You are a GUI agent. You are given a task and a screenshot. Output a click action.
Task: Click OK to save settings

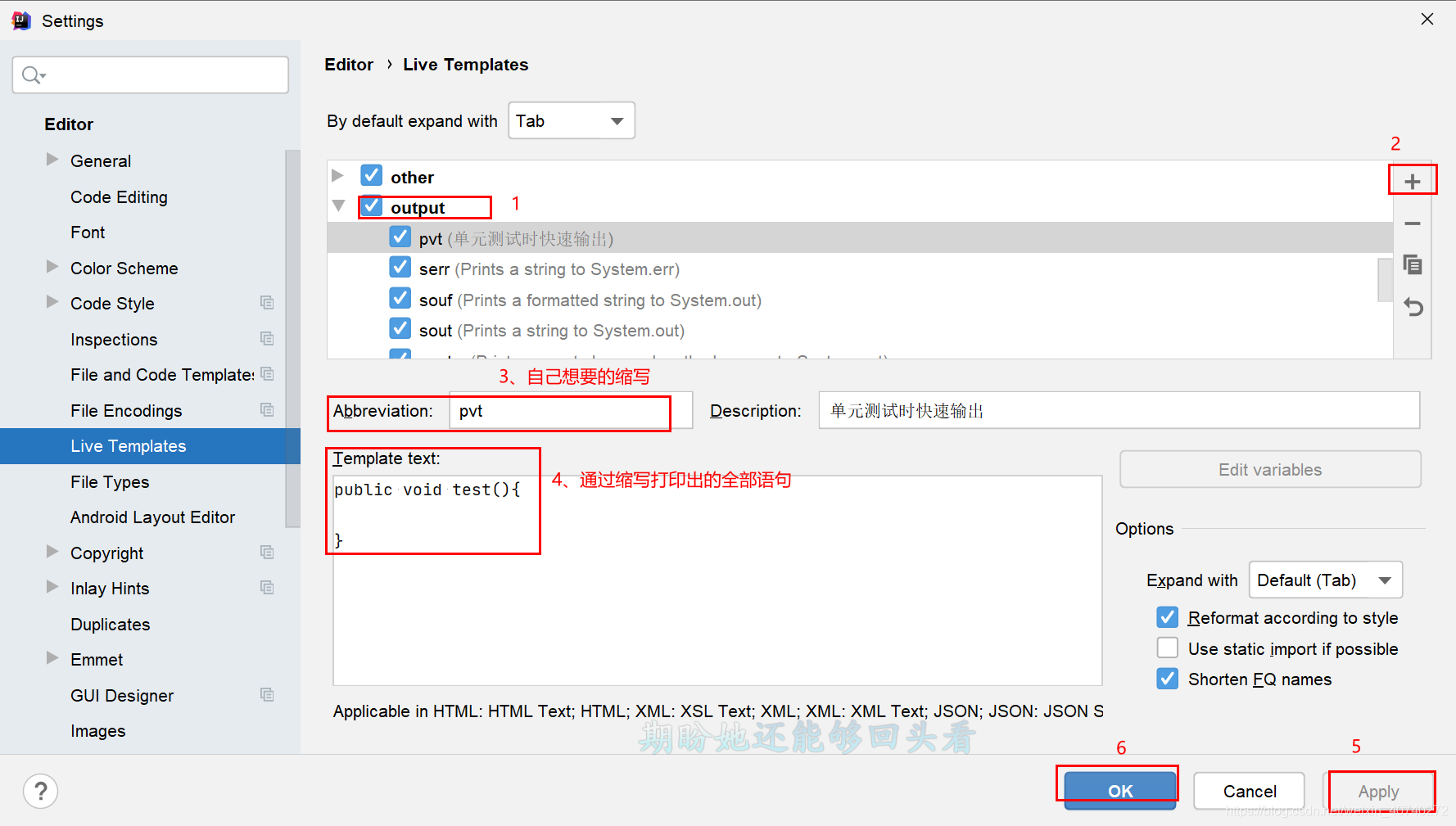click(x=1120, y=791)
